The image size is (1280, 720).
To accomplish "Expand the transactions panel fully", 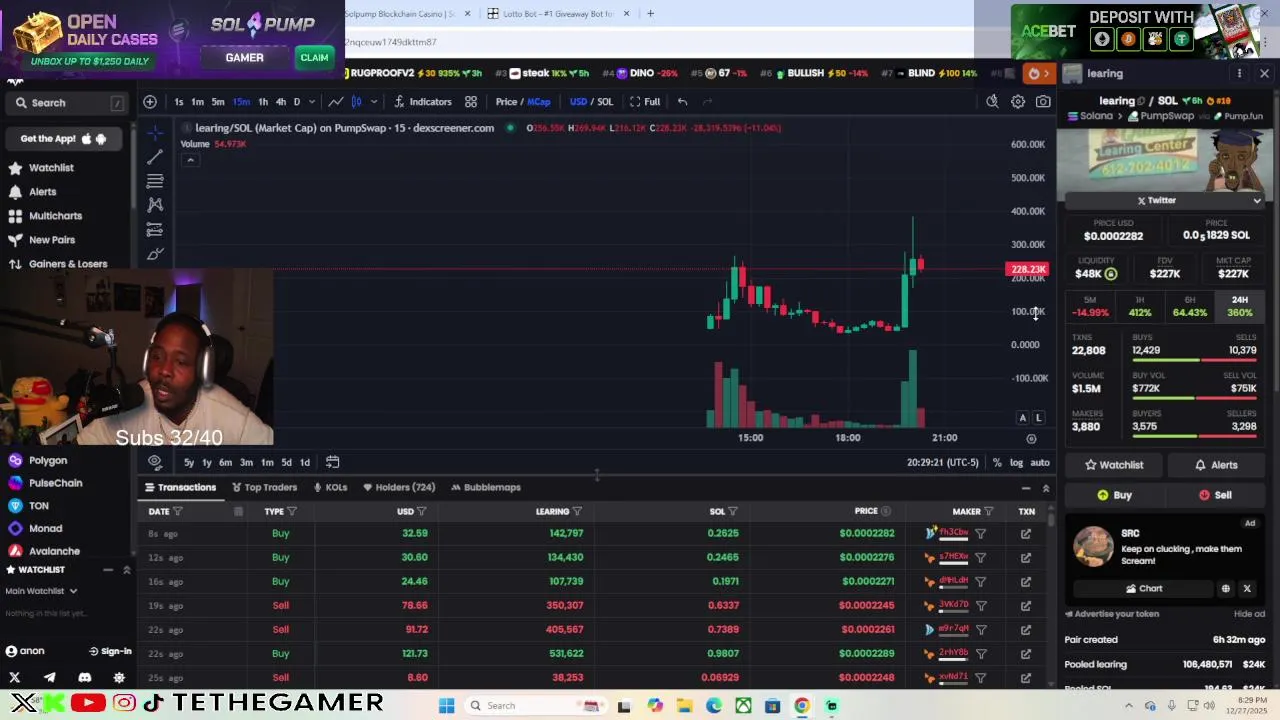I will click(1046, 488).
